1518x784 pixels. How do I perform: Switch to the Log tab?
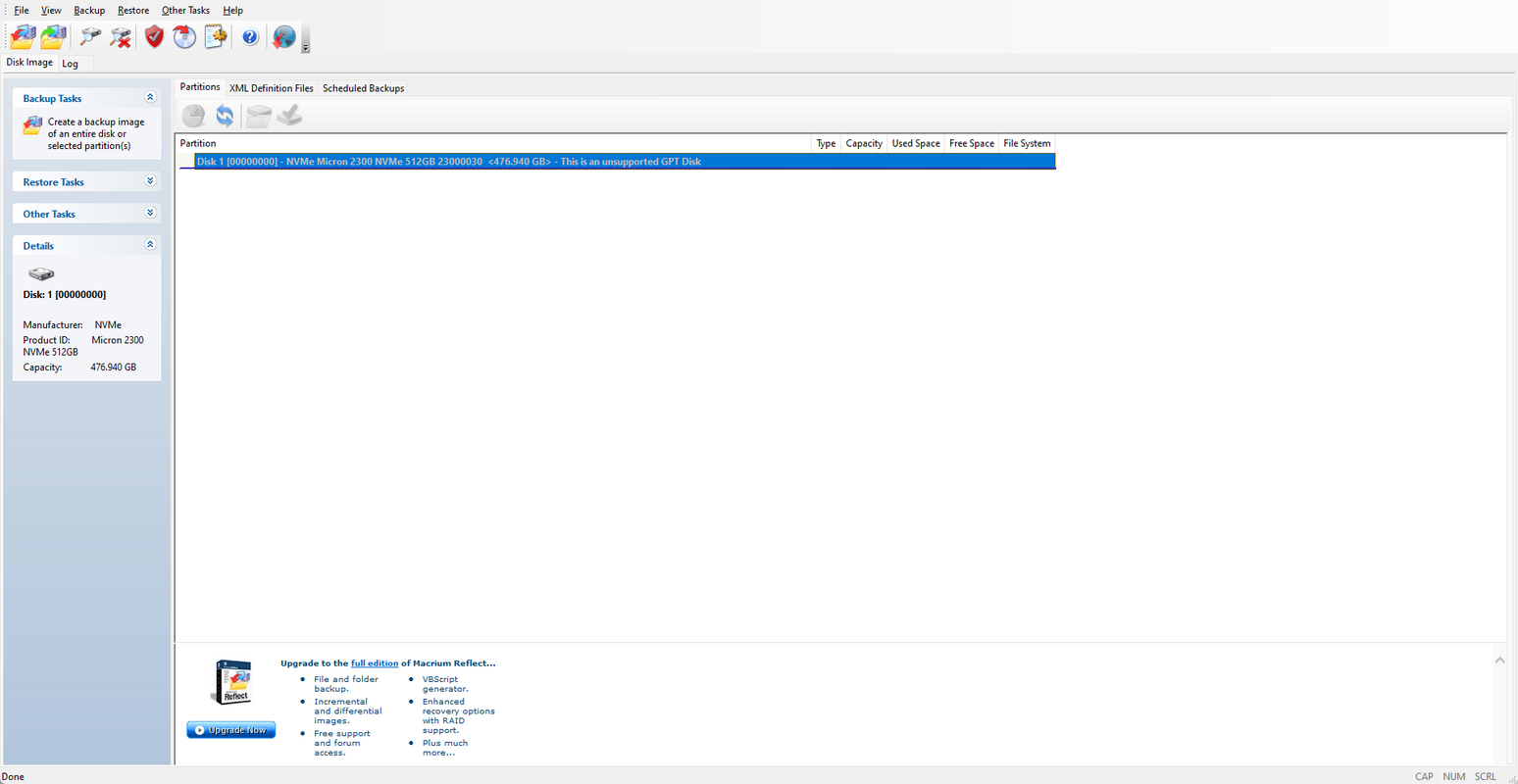click(71, 64)
